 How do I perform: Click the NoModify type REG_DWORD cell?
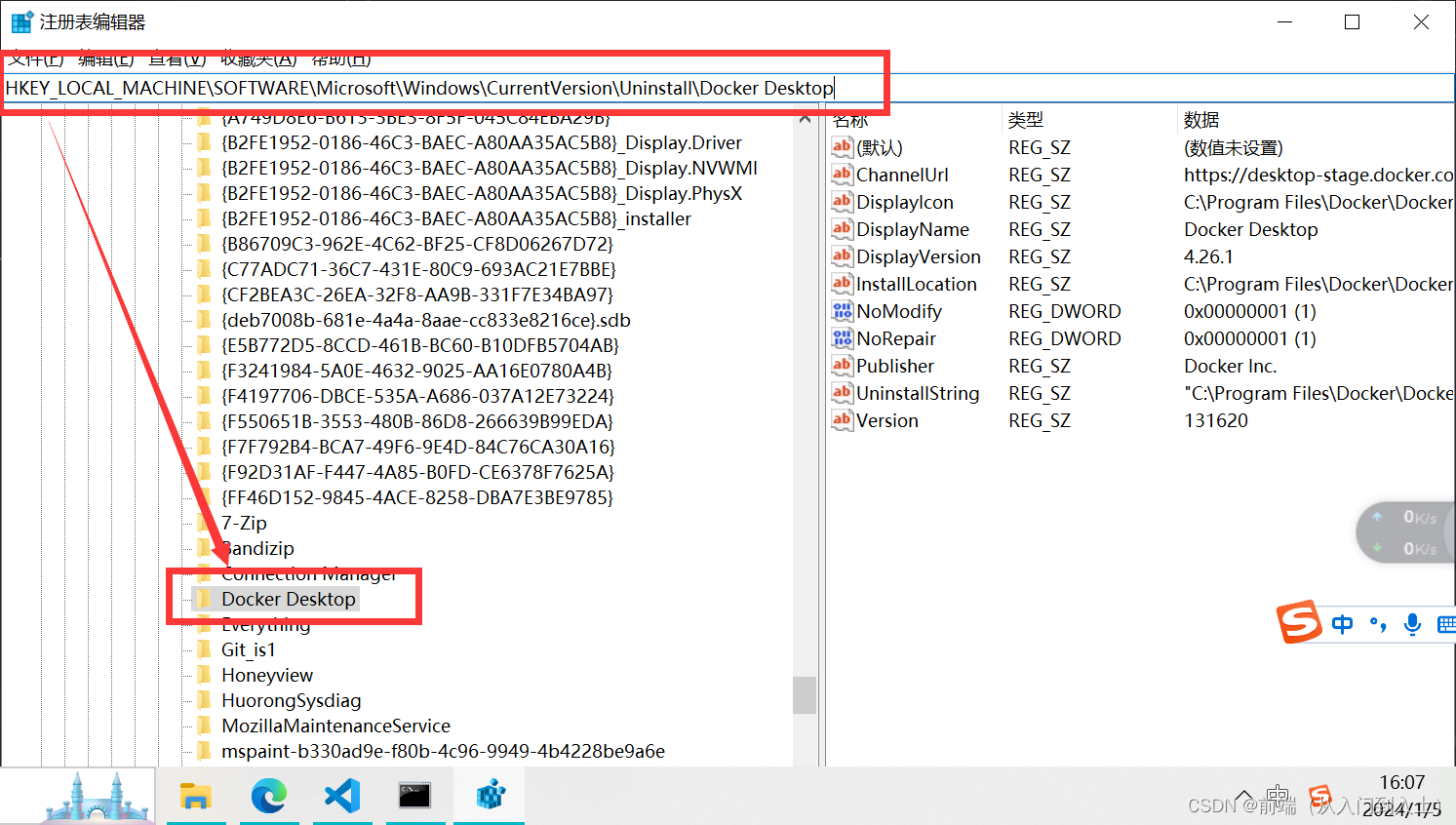[1065, 311]
